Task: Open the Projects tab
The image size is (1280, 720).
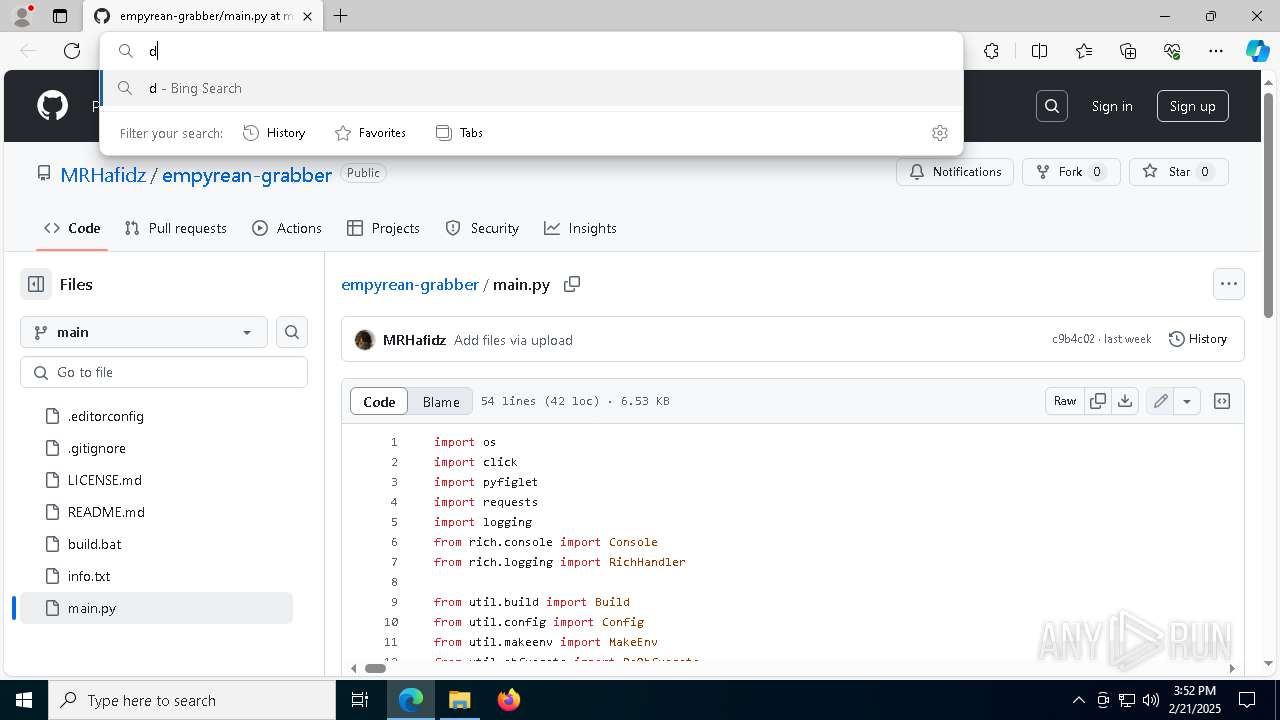Action: point(383,228)
